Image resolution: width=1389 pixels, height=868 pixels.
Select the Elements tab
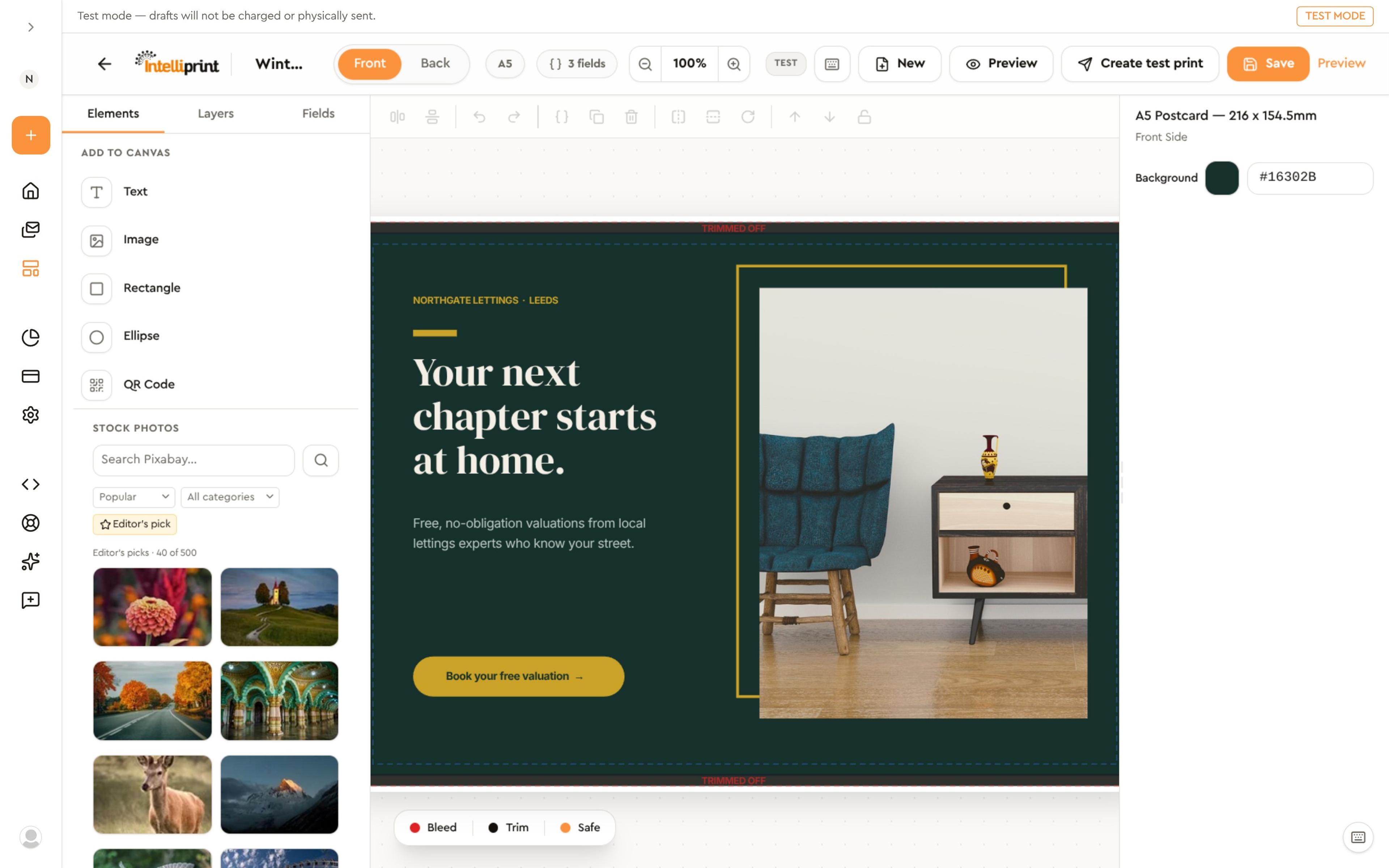(x=113, y=114)
